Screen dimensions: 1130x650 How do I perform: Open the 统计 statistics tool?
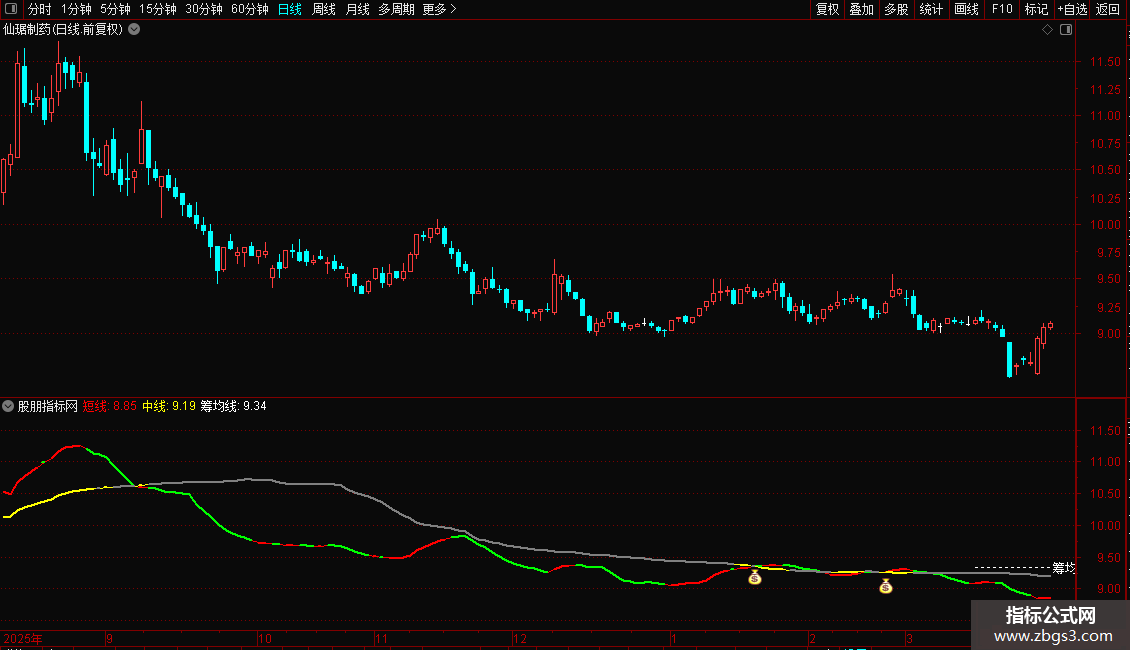pos(931,9)
